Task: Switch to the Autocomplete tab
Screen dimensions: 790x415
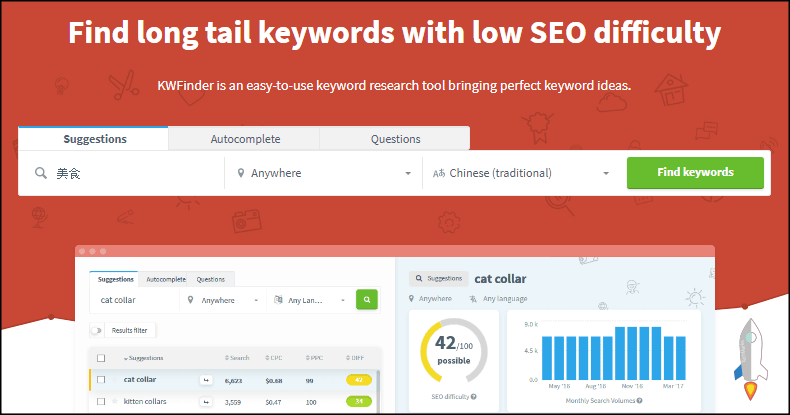Action: (244, 139)
